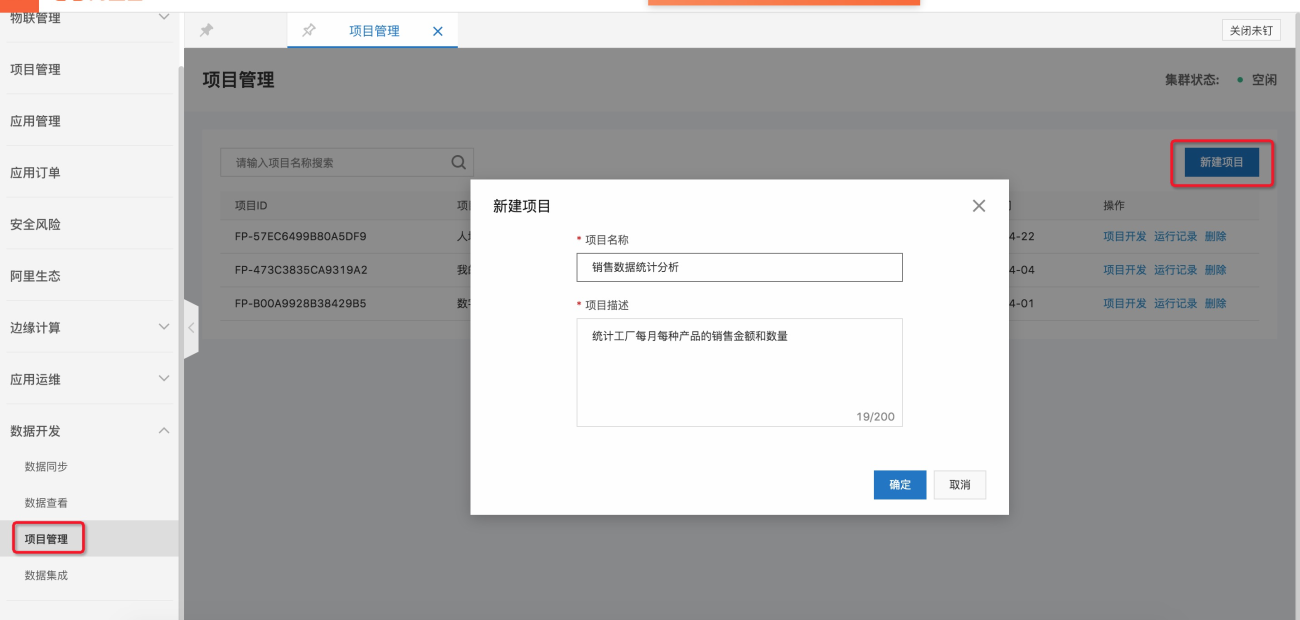Click the 新建项目 dialog title
Viewport: 1300px width, 620px height.
click(x=522, y=206)
